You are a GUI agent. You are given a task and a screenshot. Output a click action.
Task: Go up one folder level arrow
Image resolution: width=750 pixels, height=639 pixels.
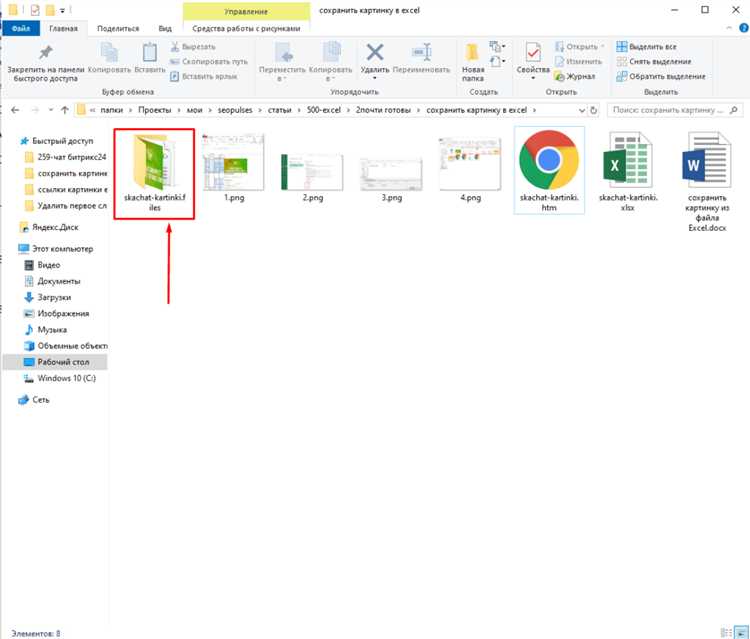click(x=65, y=110)
